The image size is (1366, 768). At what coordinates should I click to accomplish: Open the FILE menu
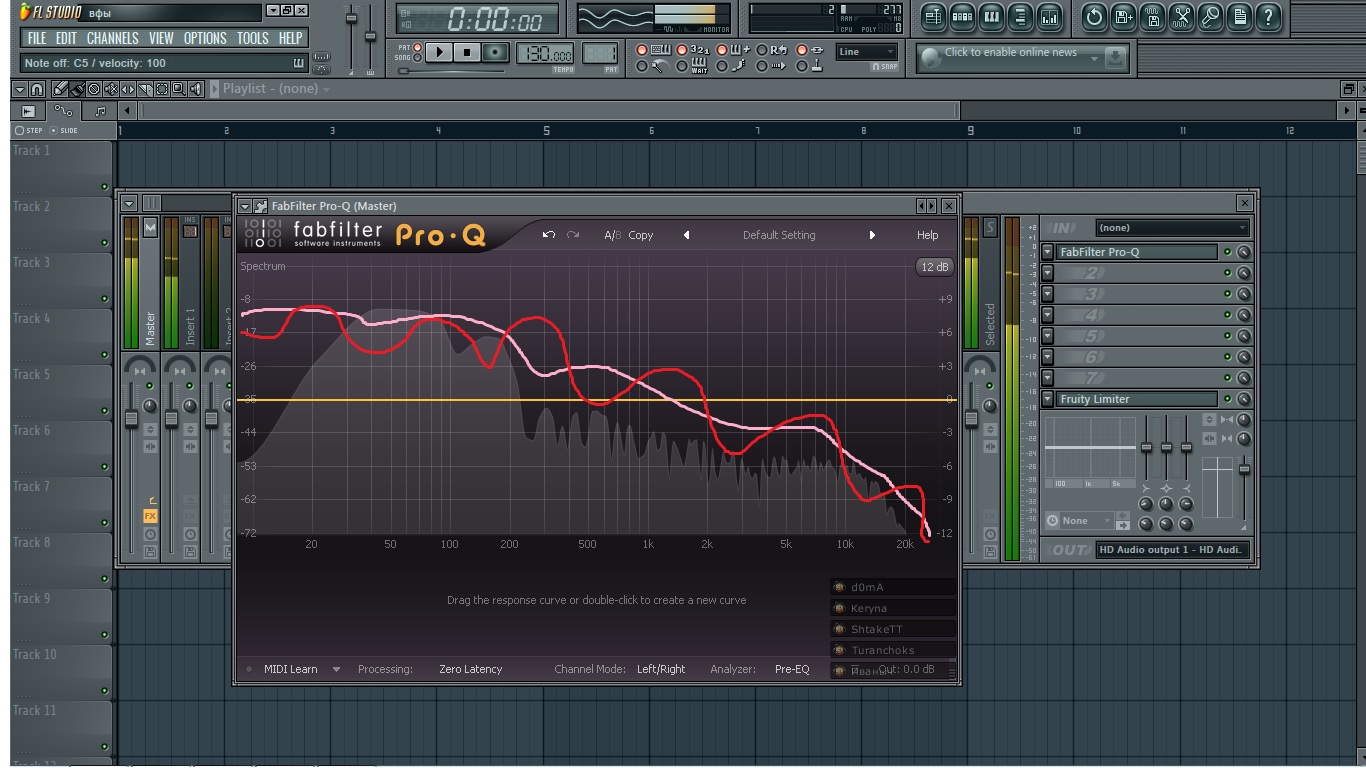click(37, 38)
